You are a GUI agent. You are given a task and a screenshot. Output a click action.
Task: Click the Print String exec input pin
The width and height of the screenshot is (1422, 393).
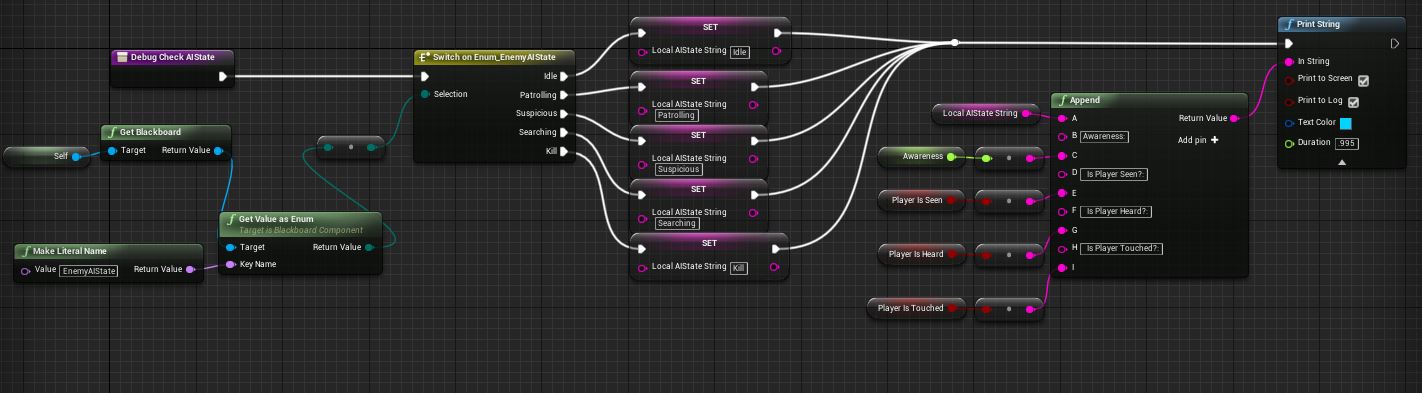1289,43
